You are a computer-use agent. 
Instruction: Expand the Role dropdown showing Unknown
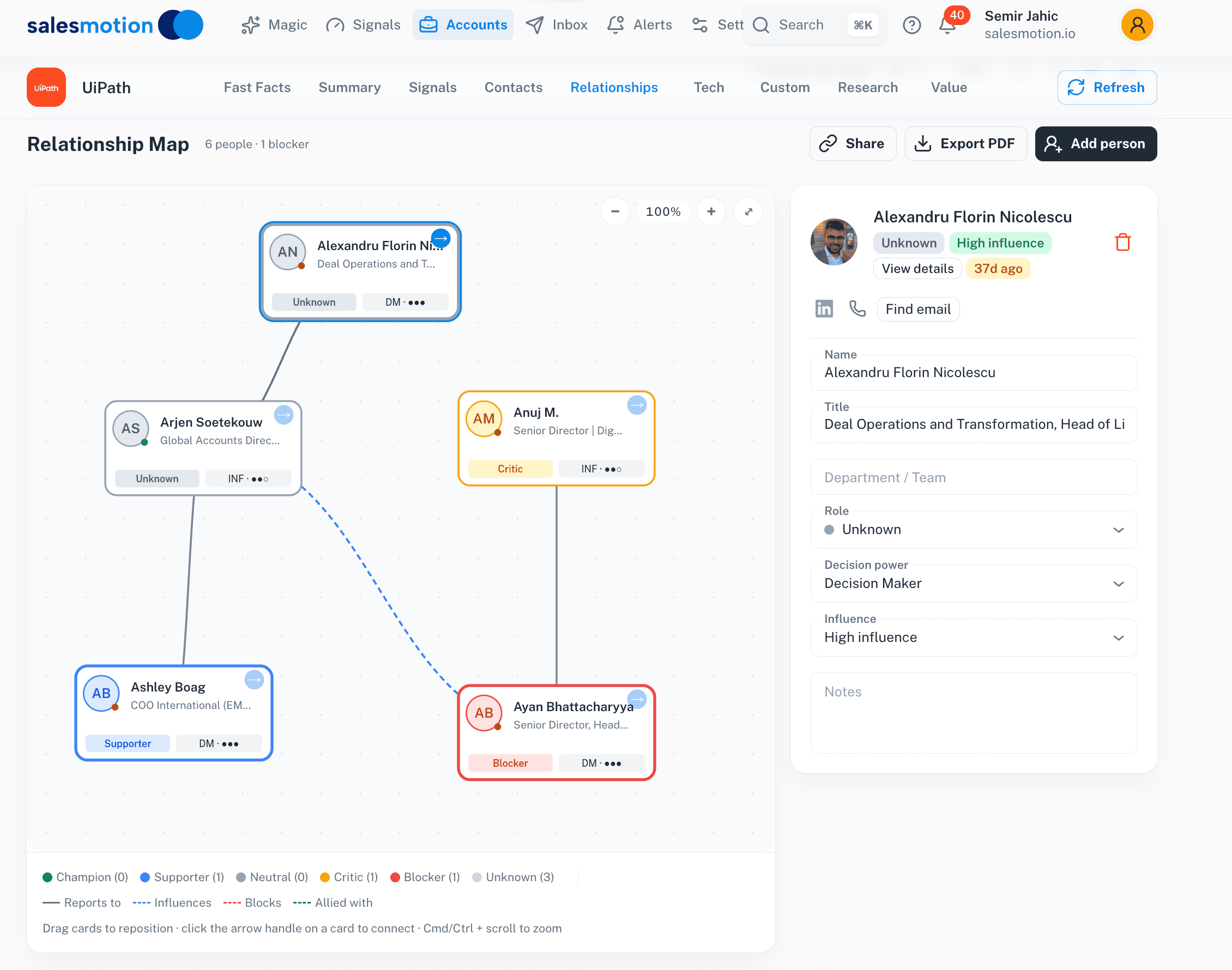click(x=974, y=529)
